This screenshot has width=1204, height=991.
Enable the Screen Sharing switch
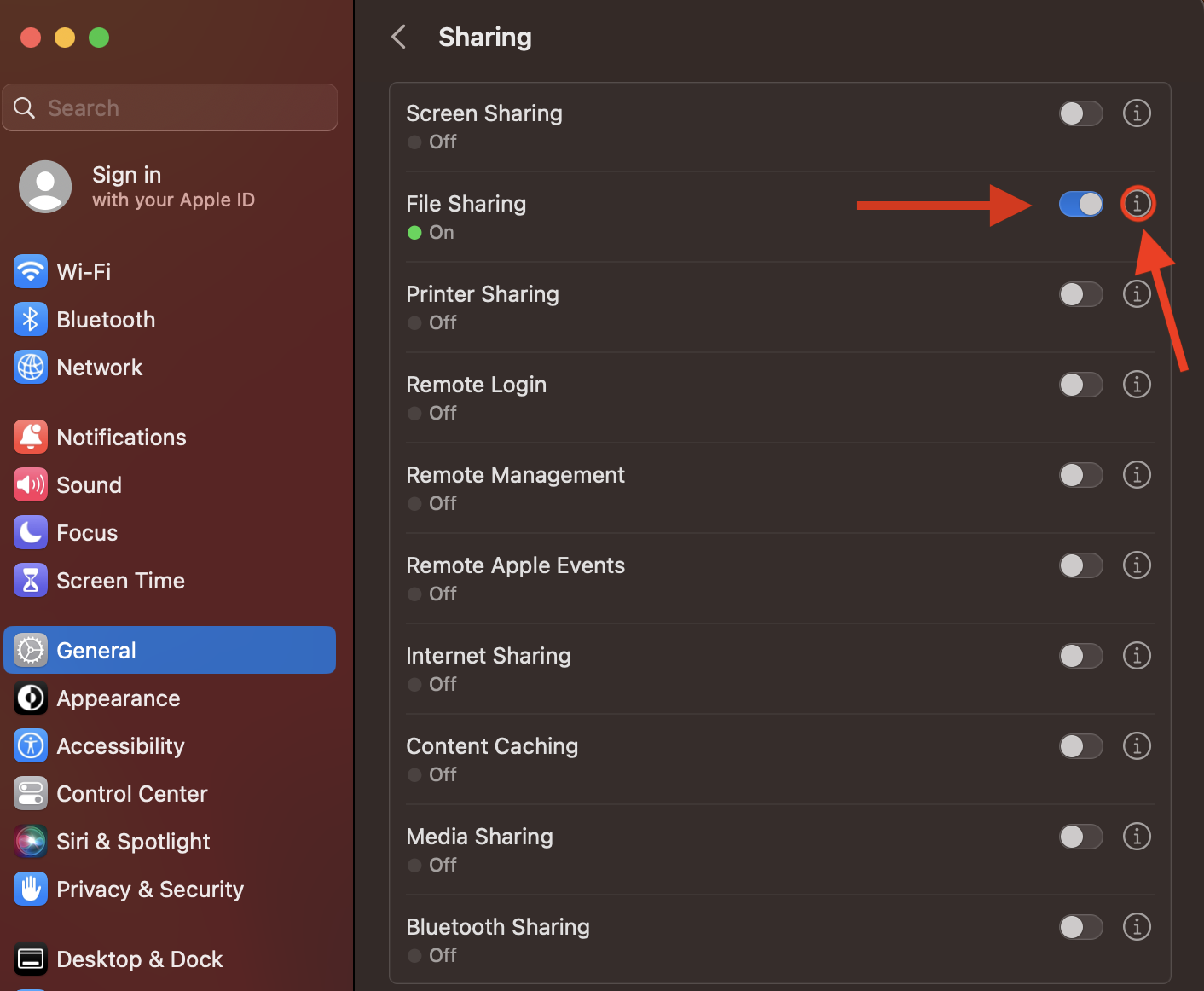[1080, 113]
